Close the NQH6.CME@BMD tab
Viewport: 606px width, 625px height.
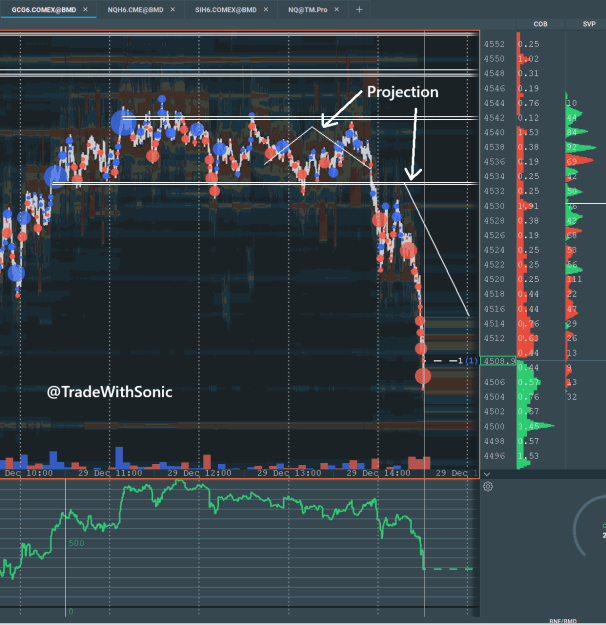173,9
